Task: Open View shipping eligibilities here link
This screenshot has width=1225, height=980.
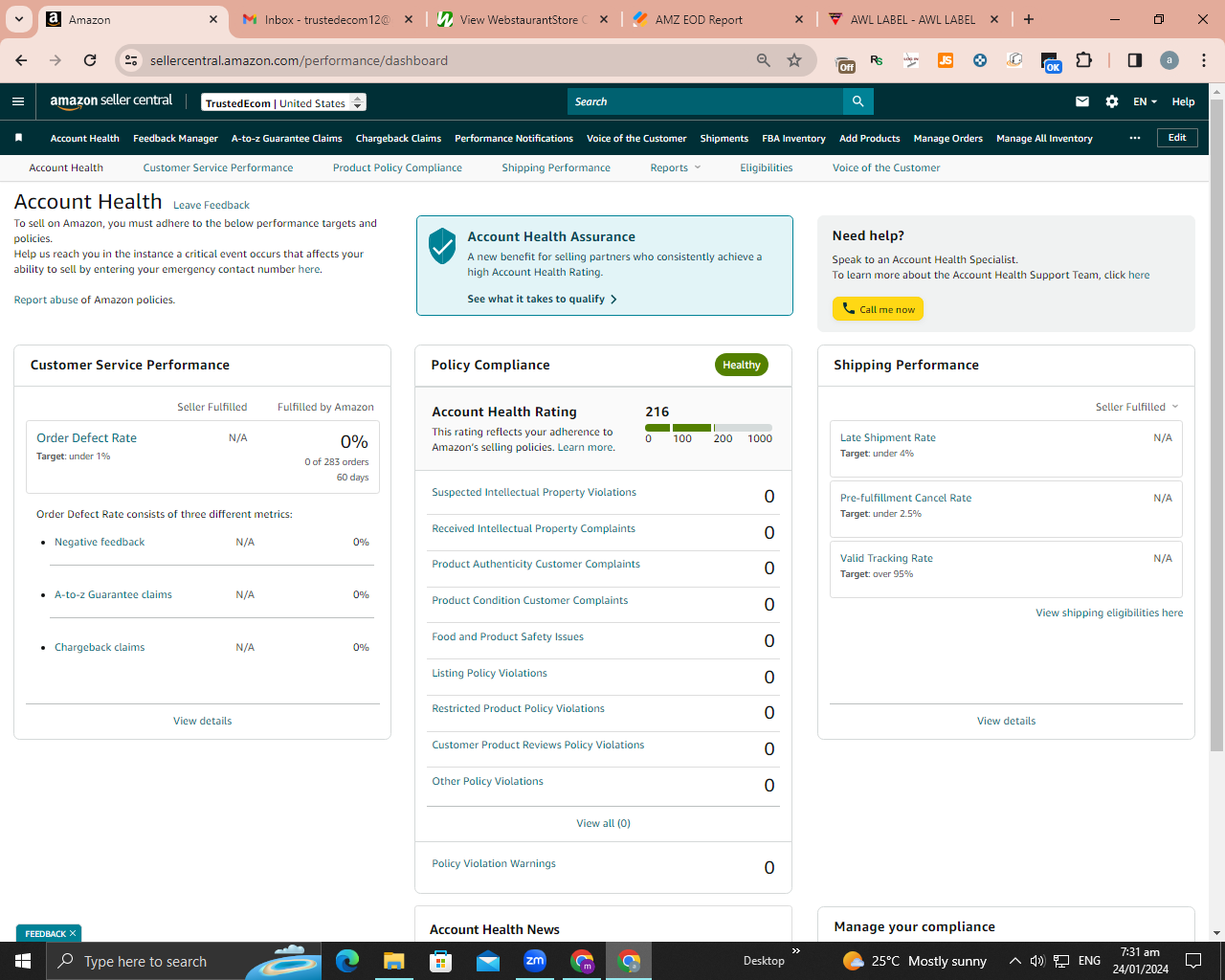Action: pyautogui.click(x=1109, y=612)
